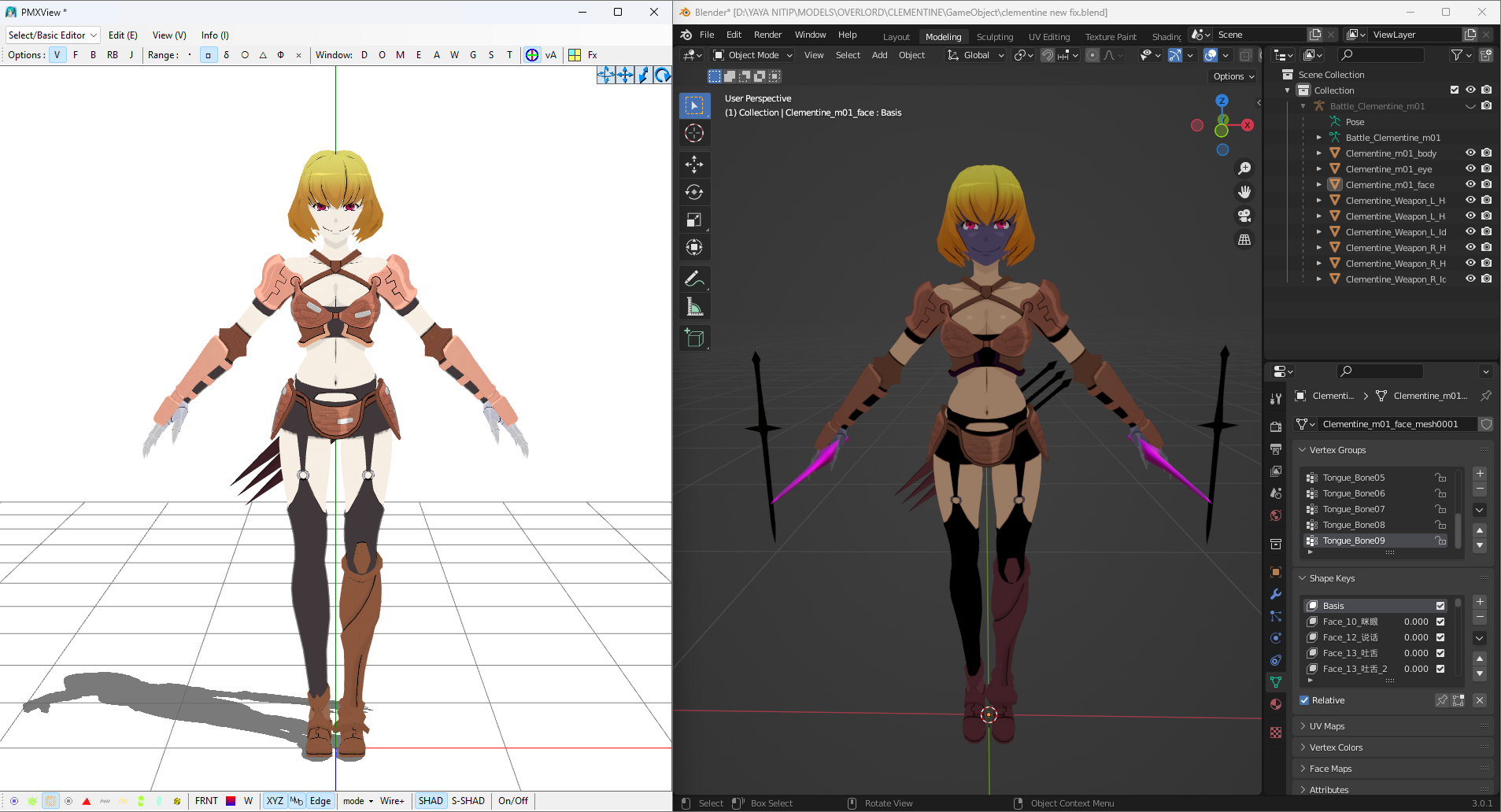This screenshot has height=812, width=1501.
Task: Expand the Vertex Colors panel
Action: click(1336, 747)
